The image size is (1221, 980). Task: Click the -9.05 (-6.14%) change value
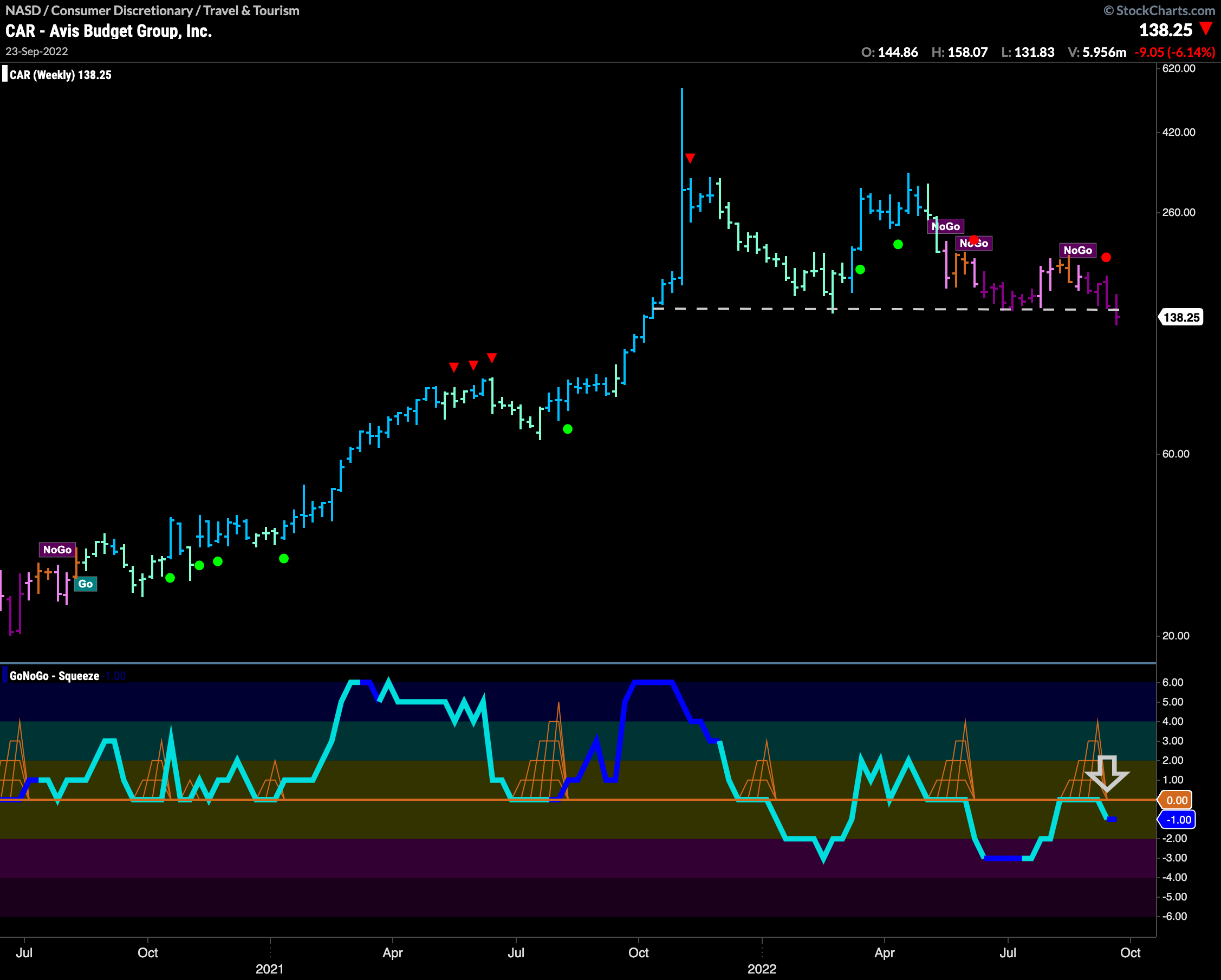coord(1174,52)
